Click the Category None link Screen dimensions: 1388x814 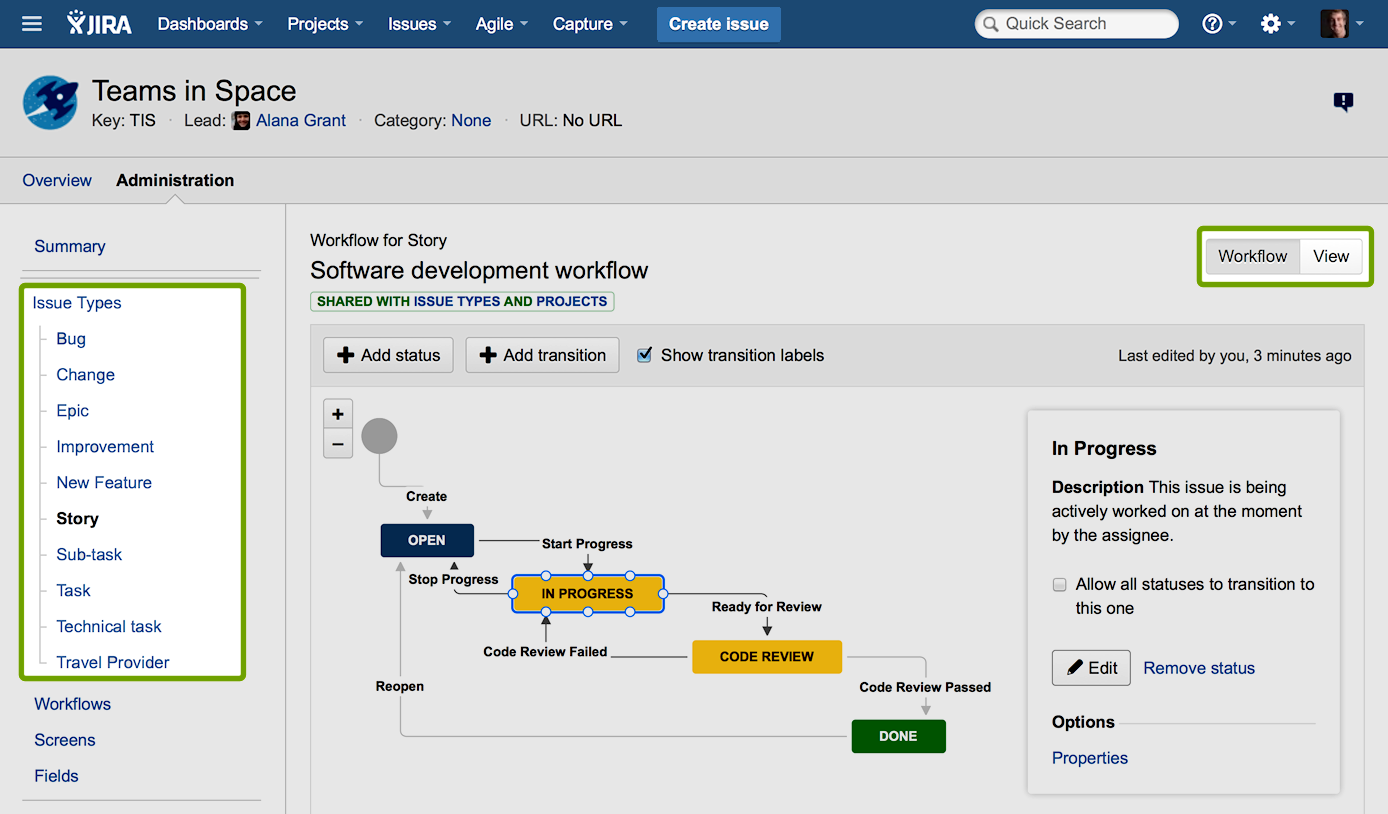471,120
